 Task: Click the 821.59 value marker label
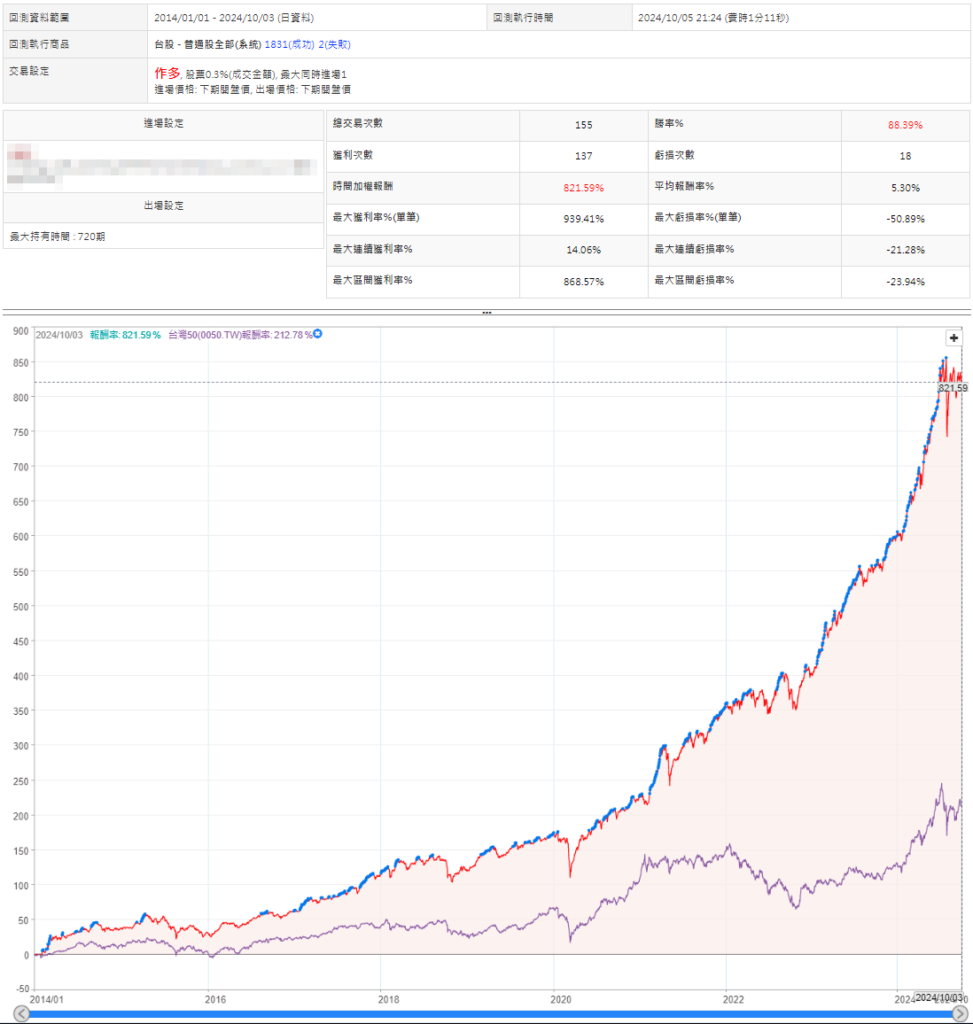click(x=954, y=387)
